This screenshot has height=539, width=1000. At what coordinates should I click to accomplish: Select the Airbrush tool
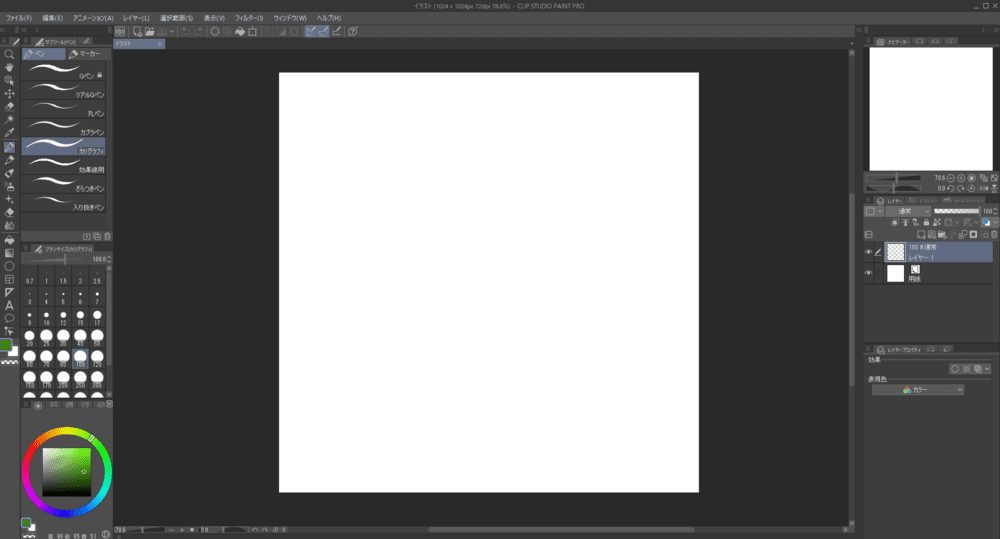[x=9, y=186]
